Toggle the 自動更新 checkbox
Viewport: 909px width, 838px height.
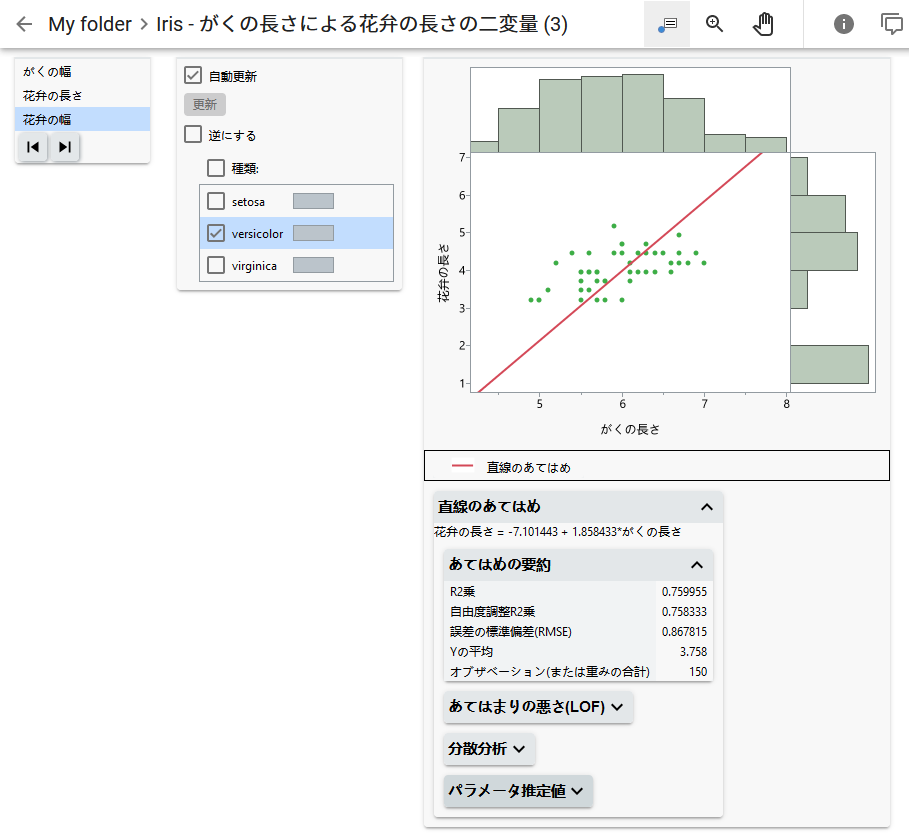click(194, 75)
